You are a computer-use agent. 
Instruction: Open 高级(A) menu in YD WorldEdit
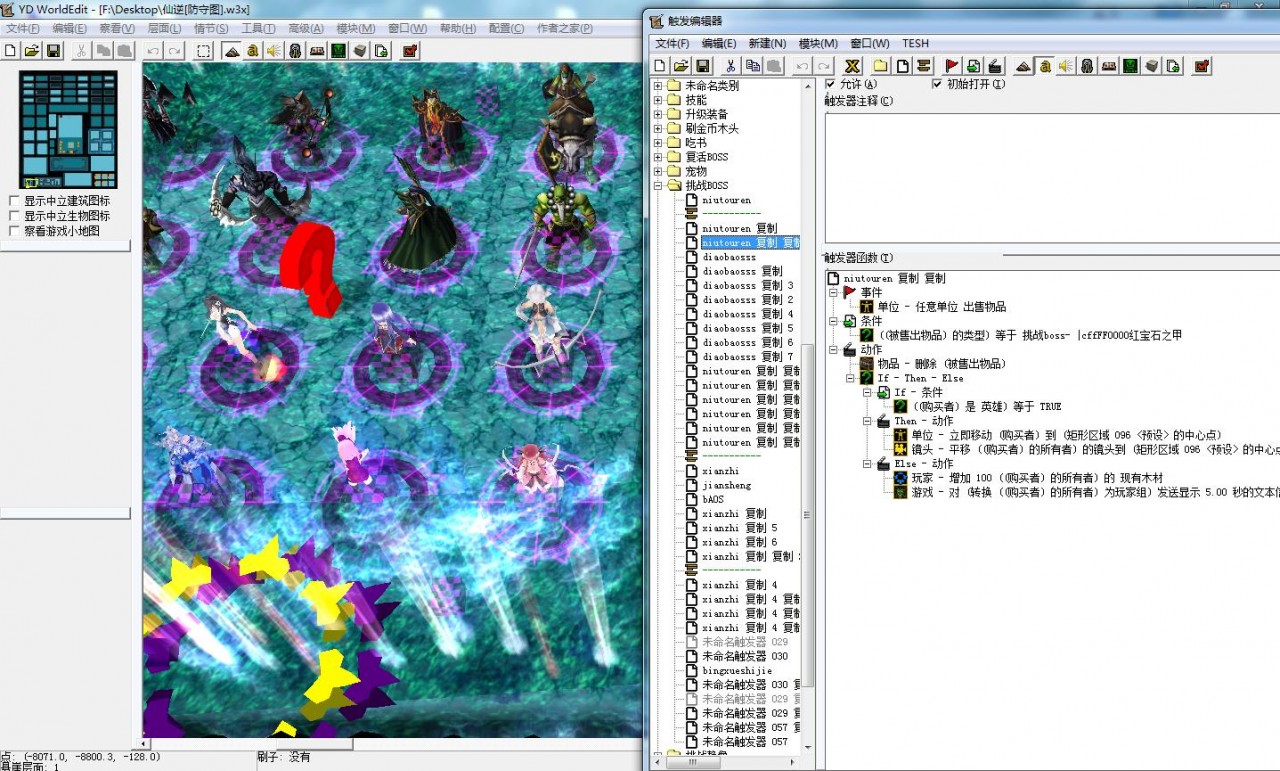tap(306, 28)
